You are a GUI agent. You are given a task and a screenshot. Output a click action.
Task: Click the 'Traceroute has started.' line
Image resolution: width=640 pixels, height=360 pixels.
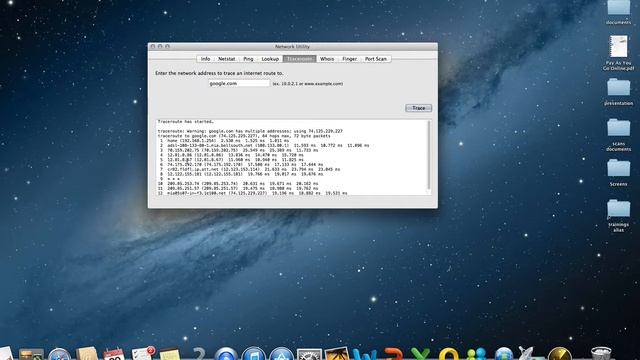coord(186,122)
